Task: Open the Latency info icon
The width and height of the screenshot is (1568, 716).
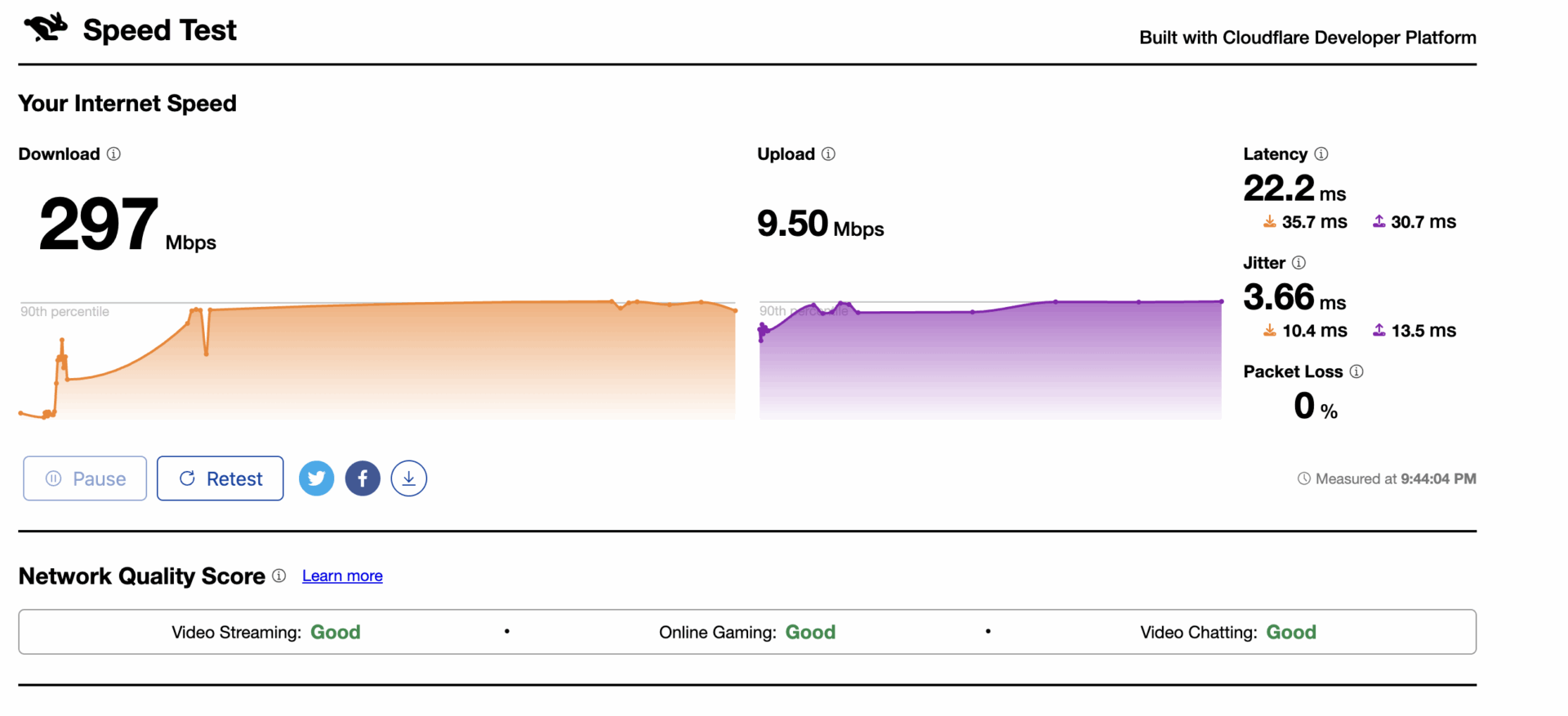Action: pos(1321,154)
